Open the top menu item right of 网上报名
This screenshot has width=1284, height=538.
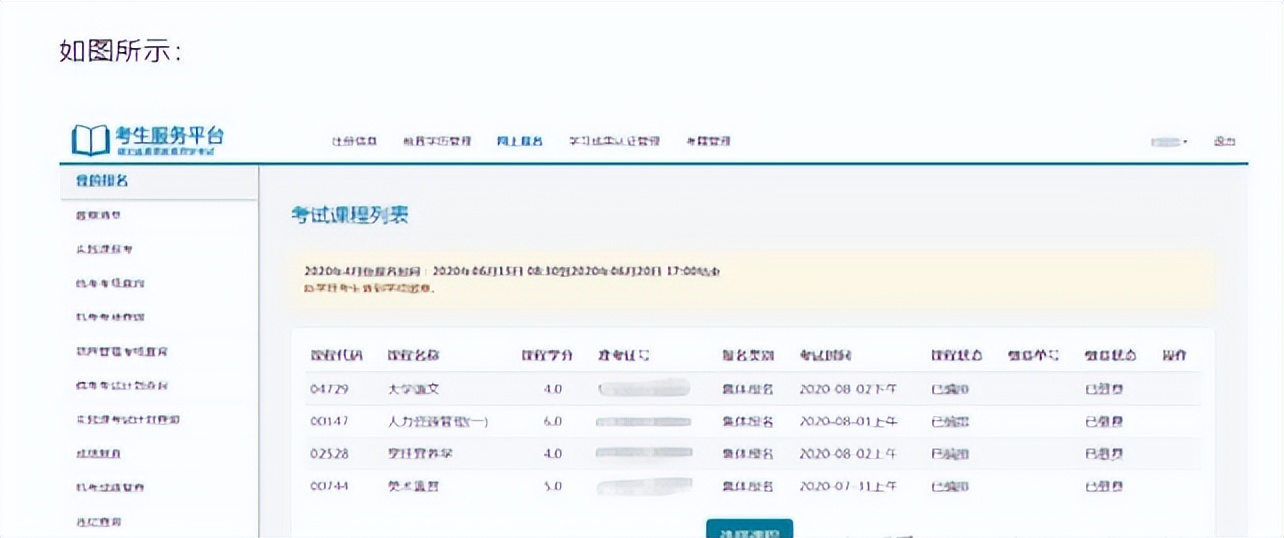[614, 142]
